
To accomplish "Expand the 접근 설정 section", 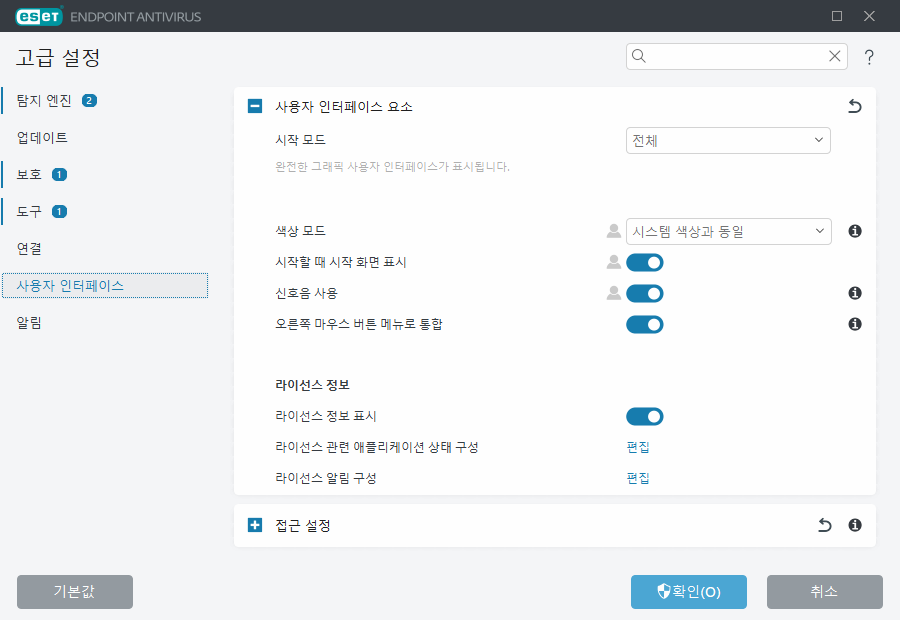I will click(x=255, y=524).
